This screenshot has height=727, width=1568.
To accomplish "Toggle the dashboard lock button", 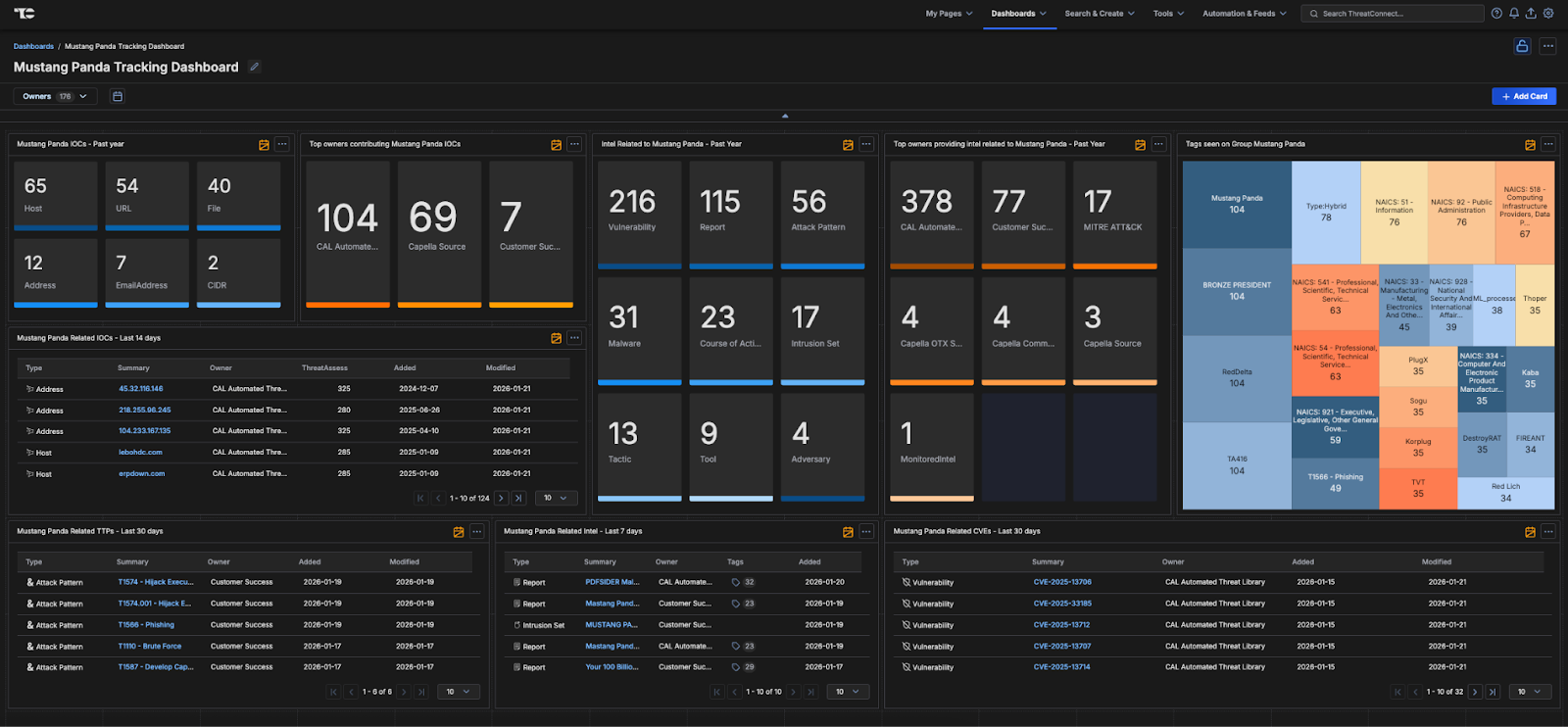I will coord(1522,46).
